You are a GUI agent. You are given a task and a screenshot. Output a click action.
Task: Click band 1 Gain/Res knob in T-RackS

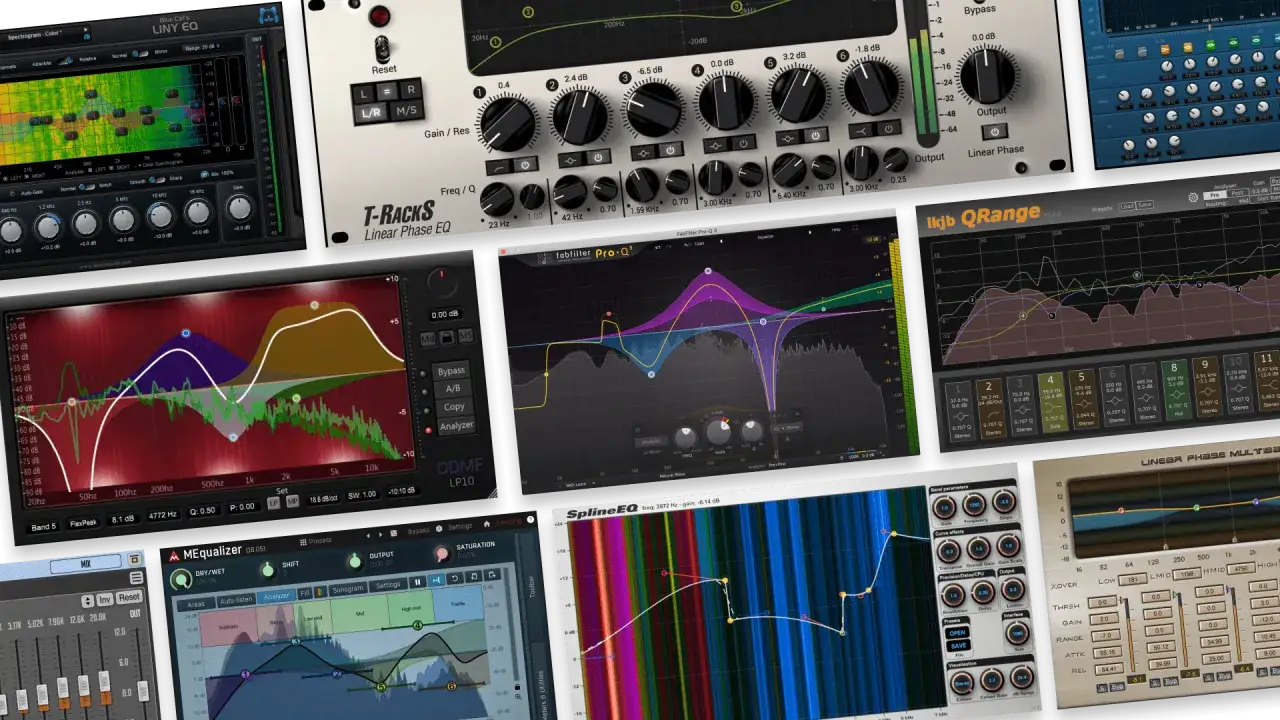pyautogui.click(x=506, y=124)
